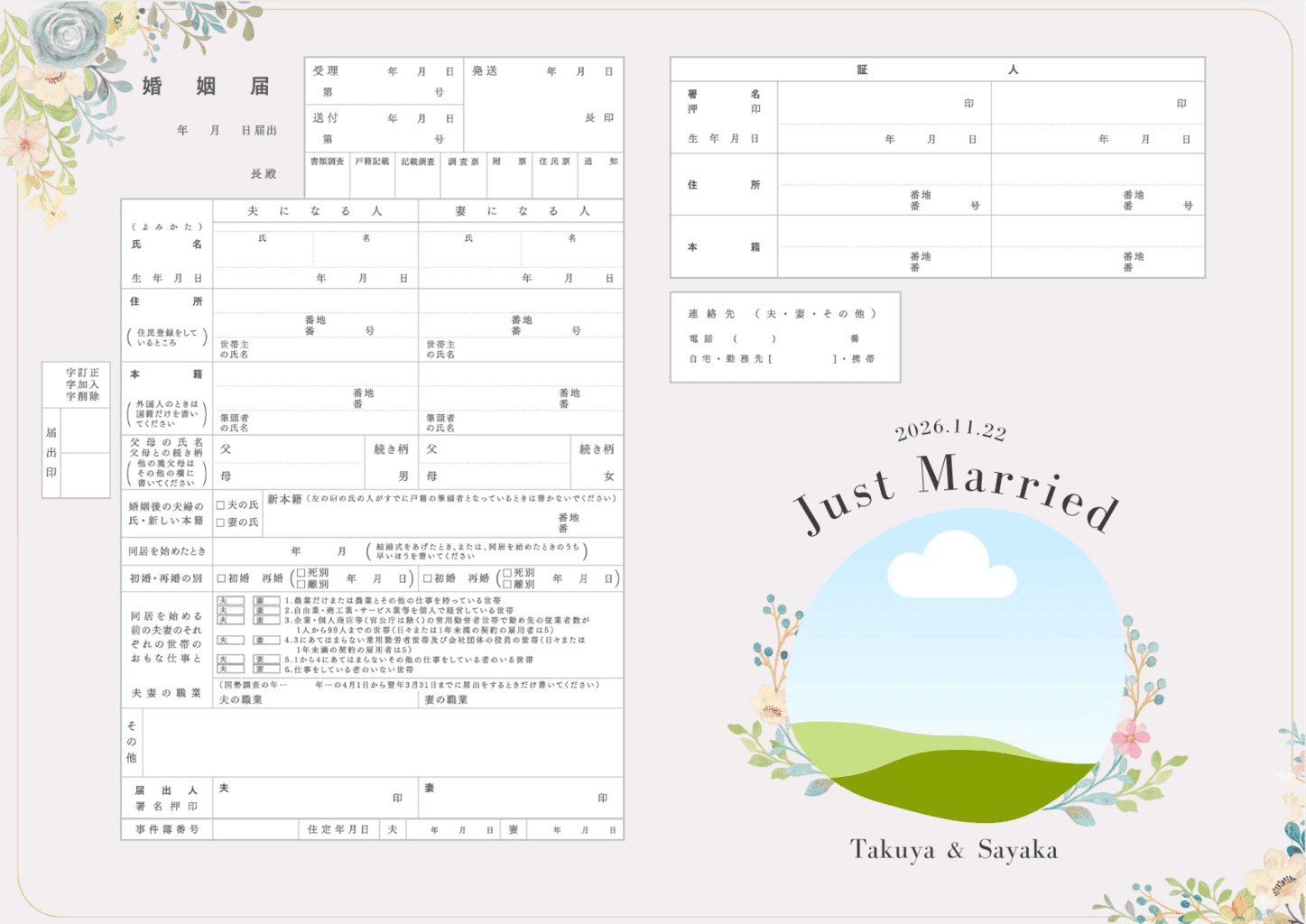This screenshot has height=924, width=1306.
Task: Tick the husband's 死別 checkbox
Action: pyautogui.click(x=301, y=573)
